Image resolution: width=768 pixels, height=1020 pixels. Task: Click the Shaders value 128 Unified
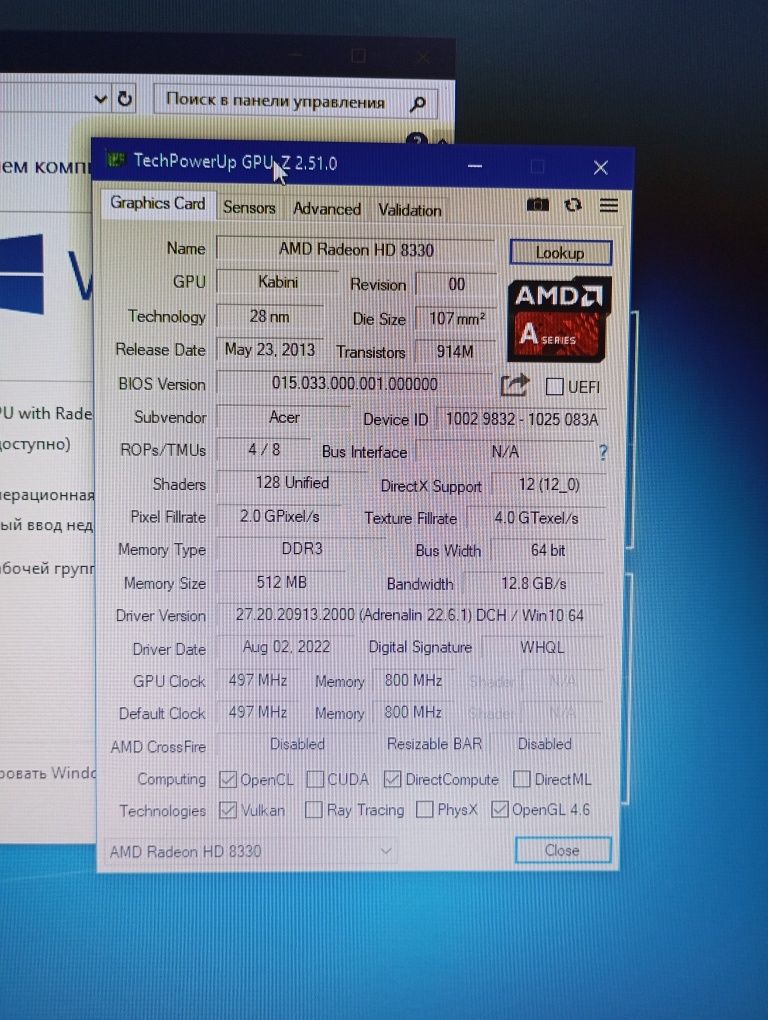[292, 483]
